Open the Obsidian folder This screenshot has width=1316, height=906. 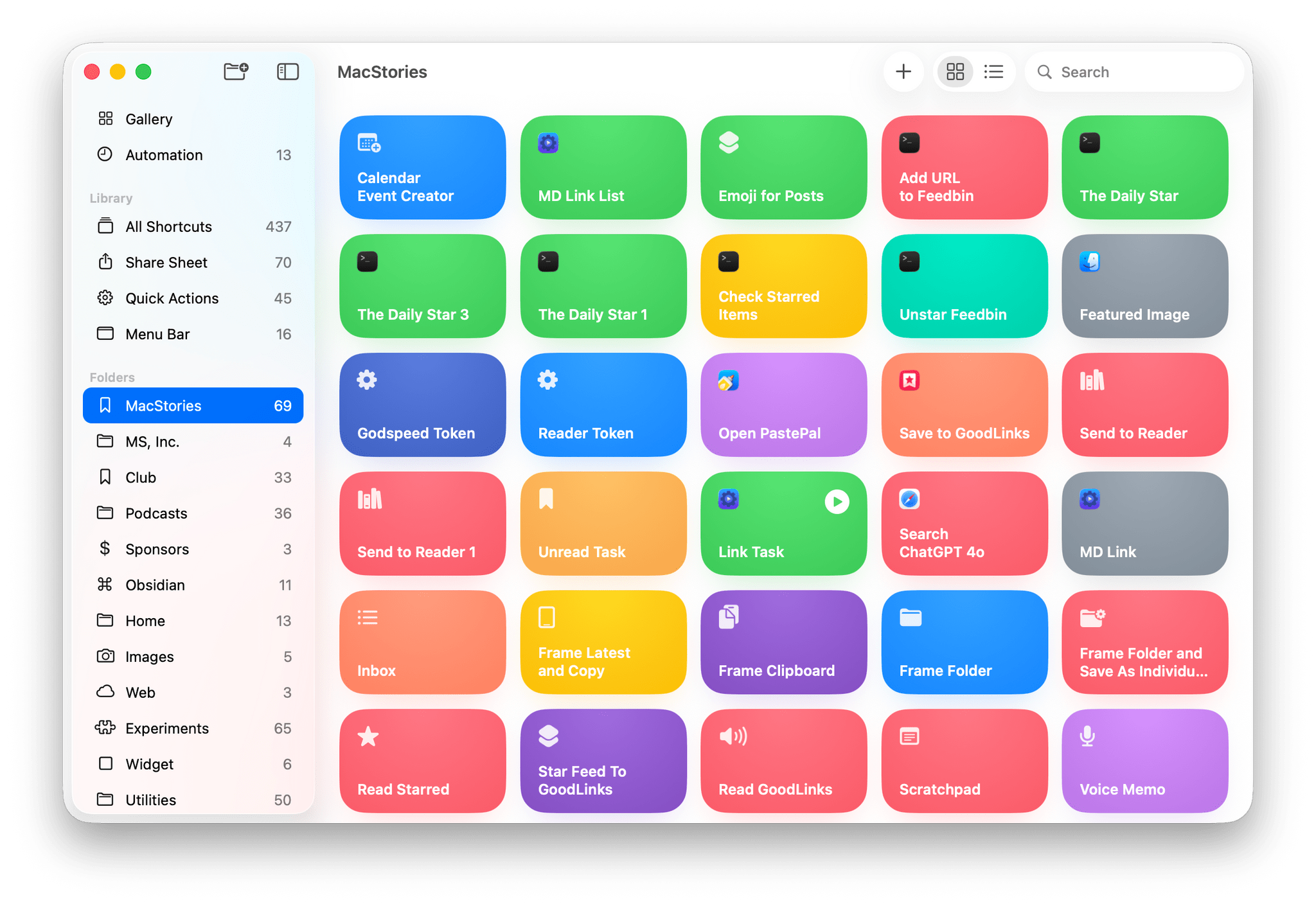coord(193,585)
